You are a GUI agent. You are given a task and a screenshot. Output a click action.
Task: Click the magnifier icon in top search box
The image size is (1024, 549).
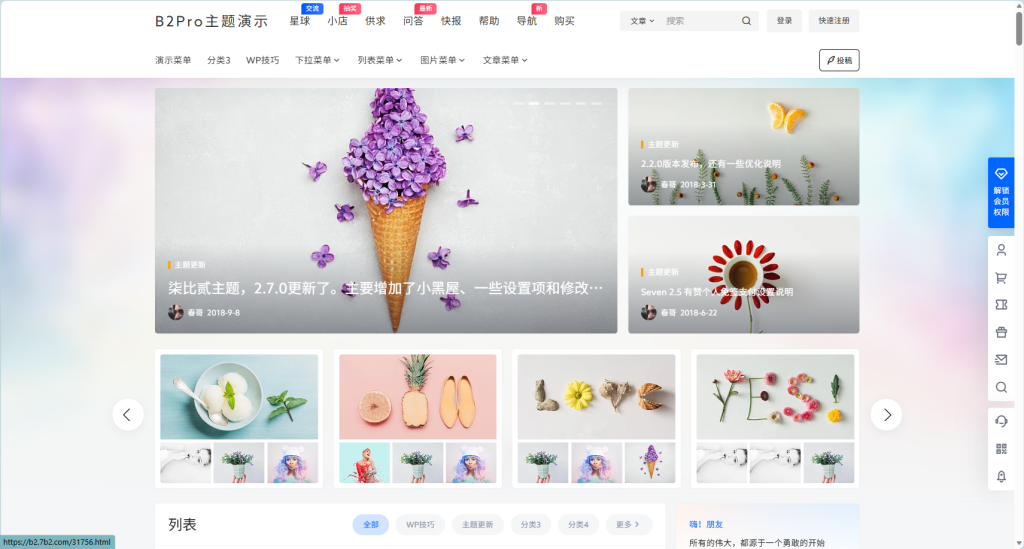pos(746,21)
